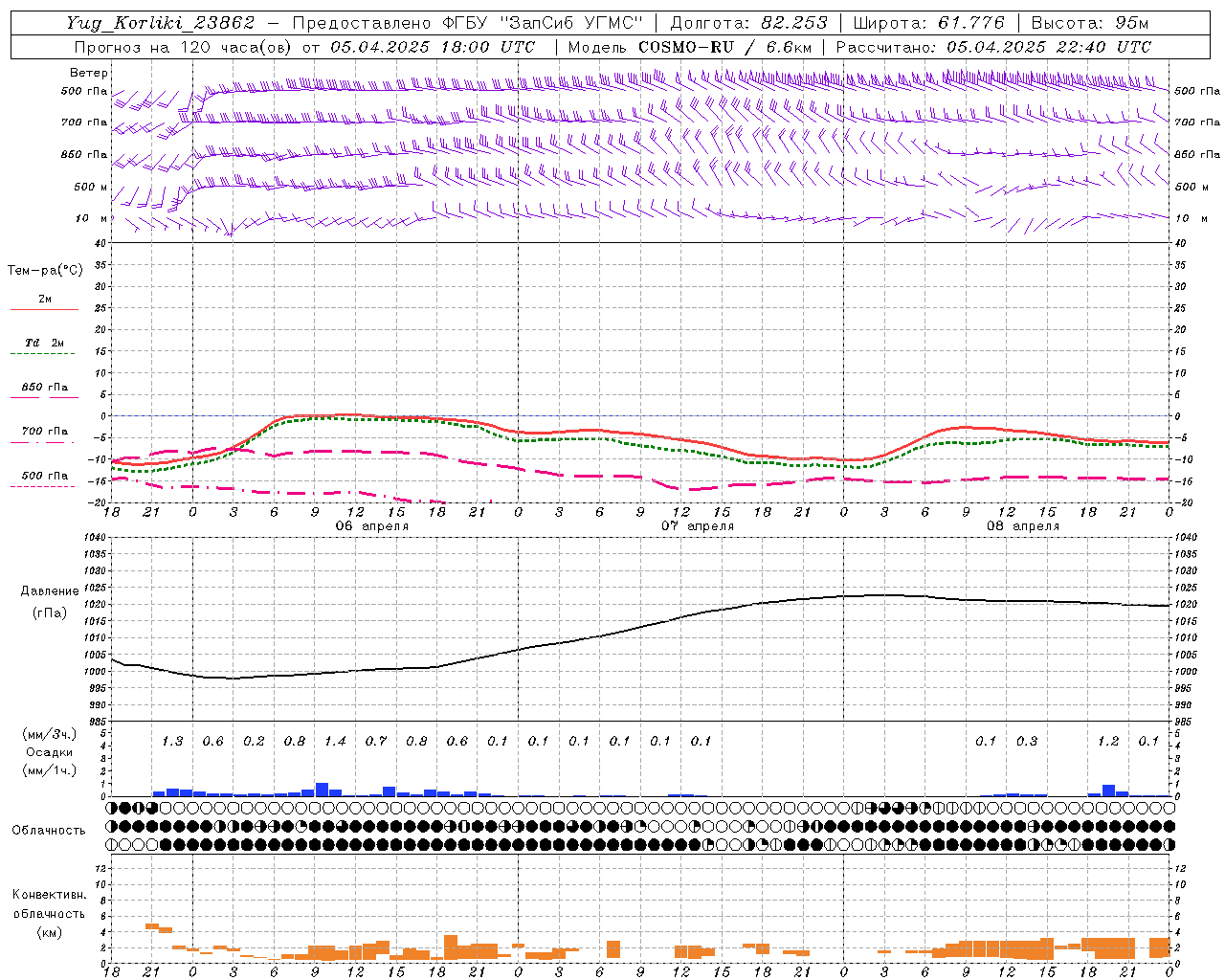The height and width of the screenshot is (980, 1225).
Task: Click the 'Конвективн.' convective cloud label
Action: pyautogui.click(x=50, y=895)
